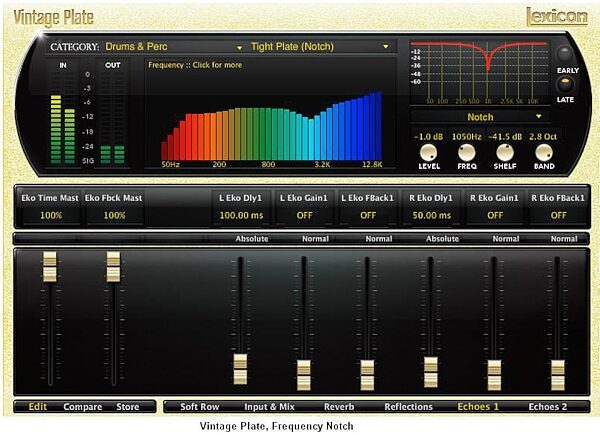This screenshot has height=435, width=600.
Task: Click the SHELF knob
Action: (505, 153)
